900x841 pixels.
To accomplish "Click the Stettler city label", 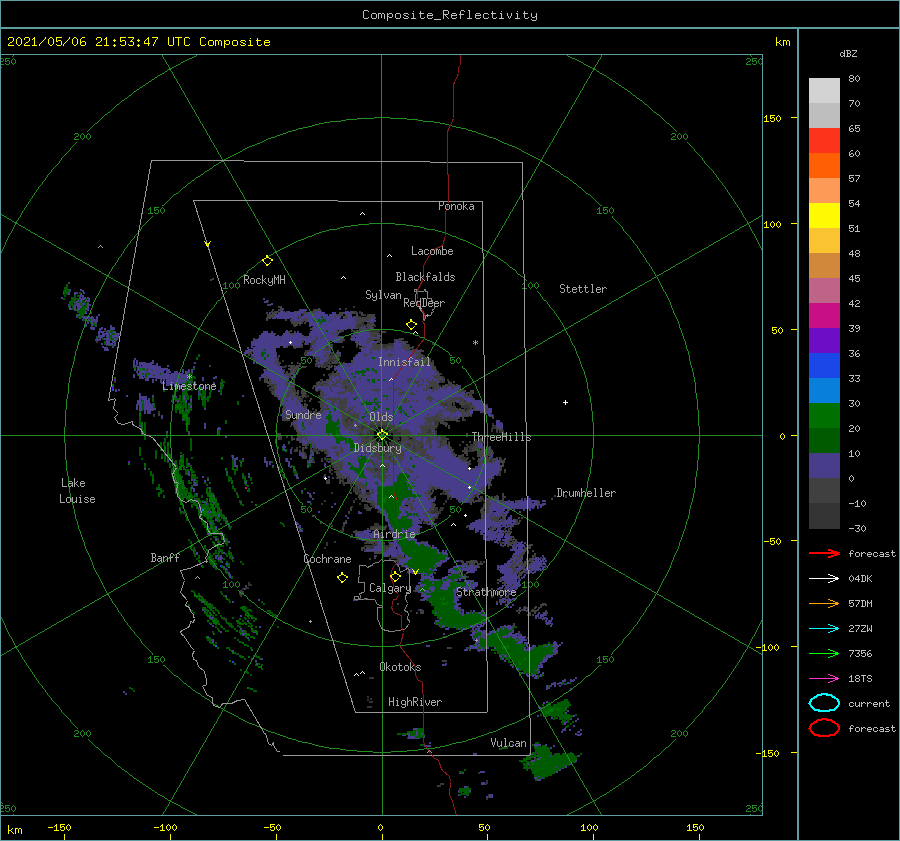I will [583, 289].
